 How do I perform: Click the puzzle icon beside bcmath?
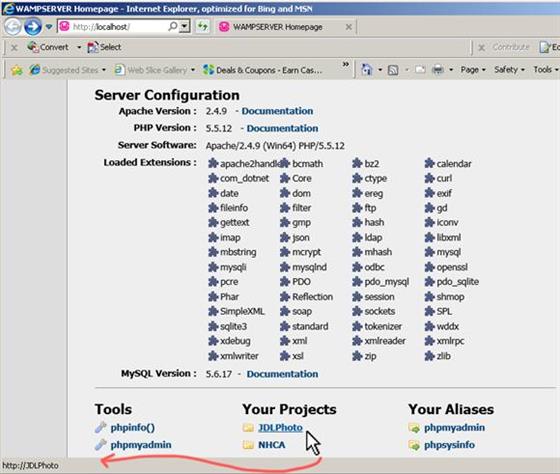coord(285,163)
